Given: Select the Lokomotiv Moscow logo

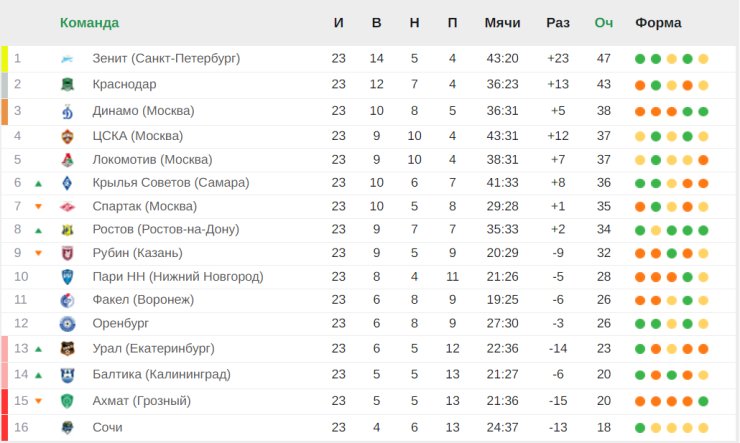Looking at the screenshot, I should 67,160.
